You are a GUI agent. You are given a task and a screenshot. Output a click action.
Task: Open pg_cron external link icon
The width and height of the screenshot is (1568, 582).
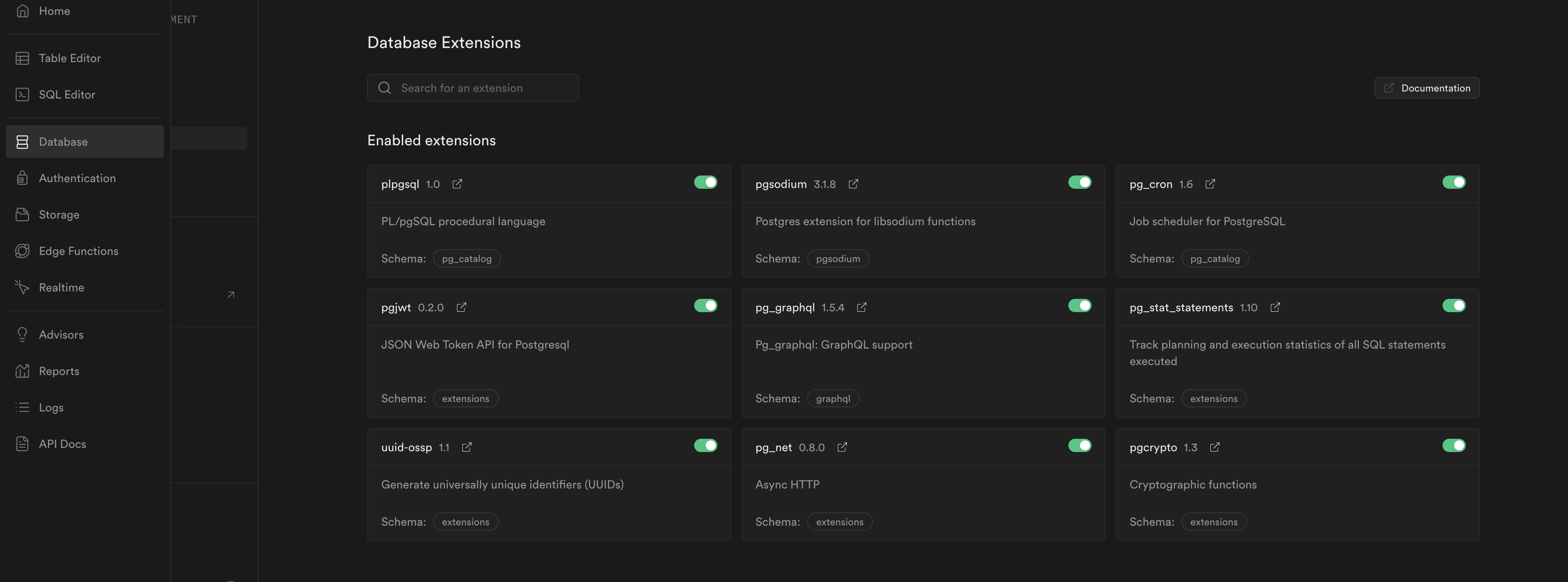click(1210, 184)
